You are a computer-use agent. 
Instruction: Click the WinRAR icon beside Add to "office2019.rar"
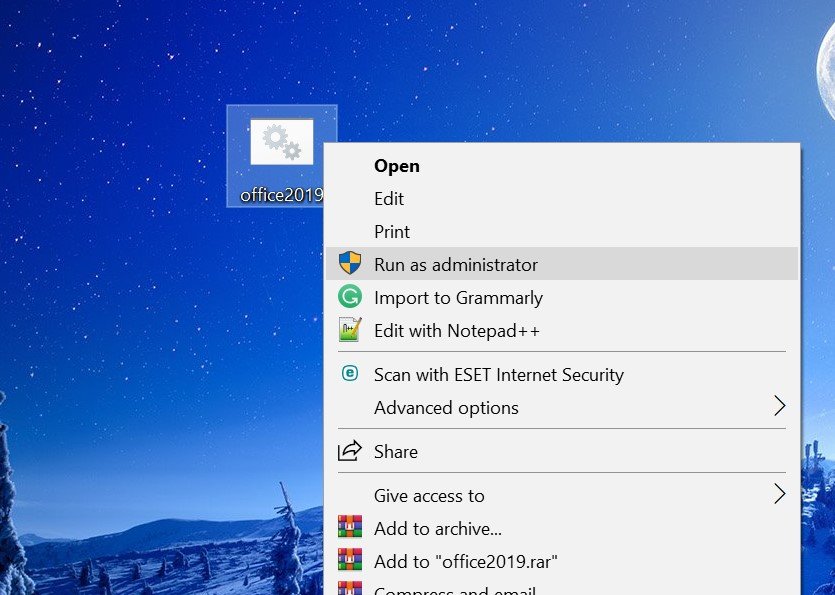click(350, 560)
